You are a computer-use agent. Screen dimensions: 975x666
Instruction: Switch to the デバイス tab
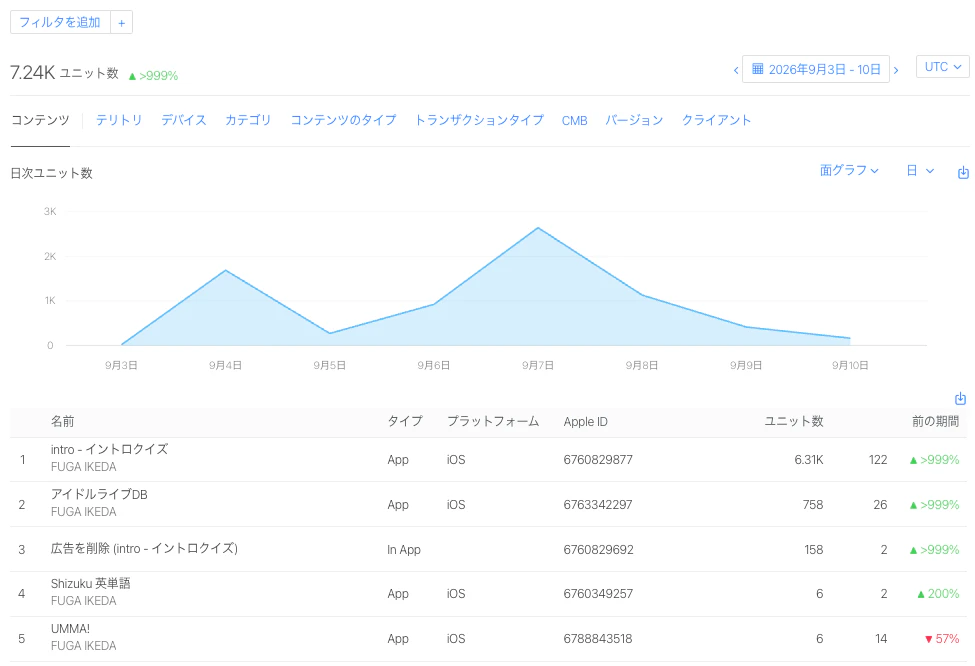183,120
